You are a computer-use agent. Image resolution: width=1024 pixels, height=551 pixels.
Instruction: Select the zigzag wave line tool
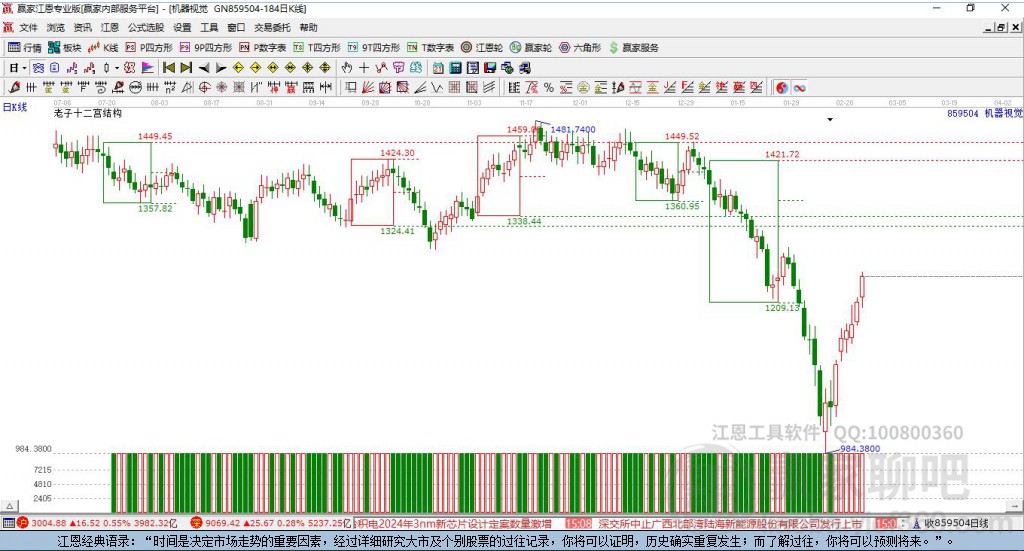click(x=436, y=87)
